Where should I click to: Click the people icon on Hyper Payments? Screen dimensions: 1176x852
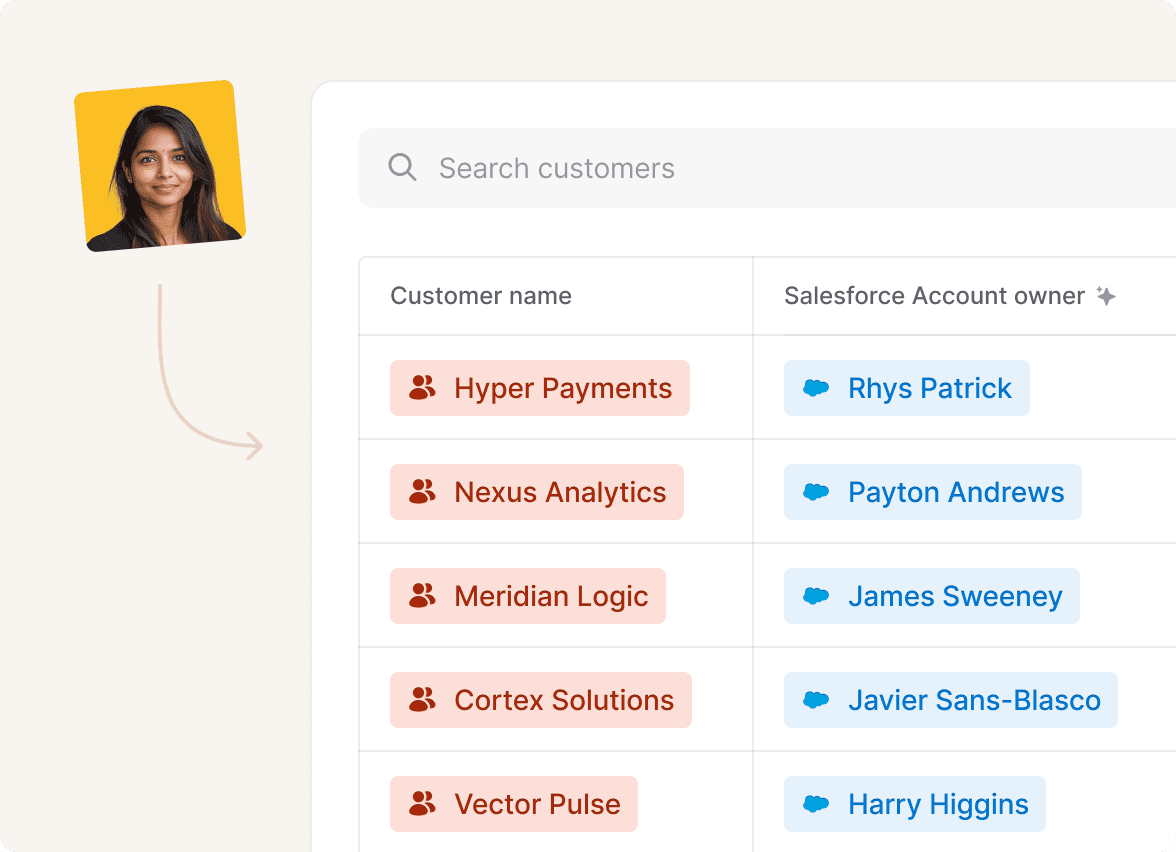tap(422, 388)
